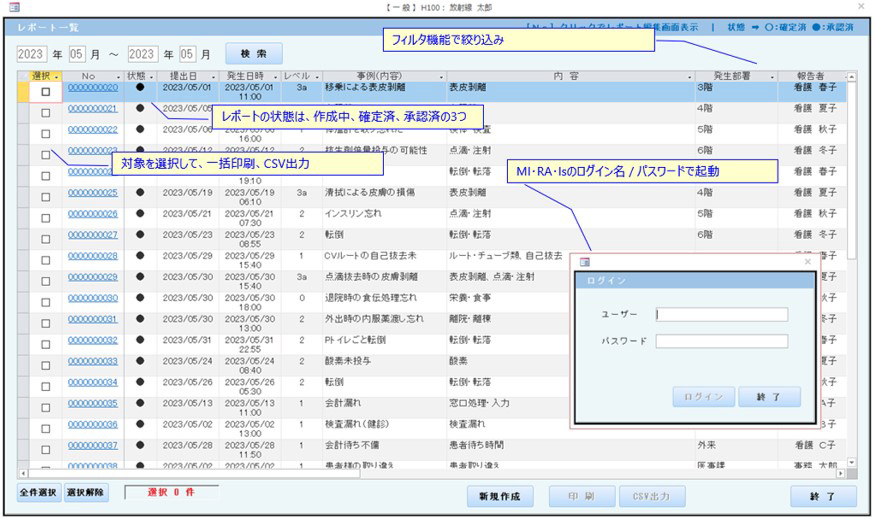
Task: Click row selector of first record
Action: (24, 91)
